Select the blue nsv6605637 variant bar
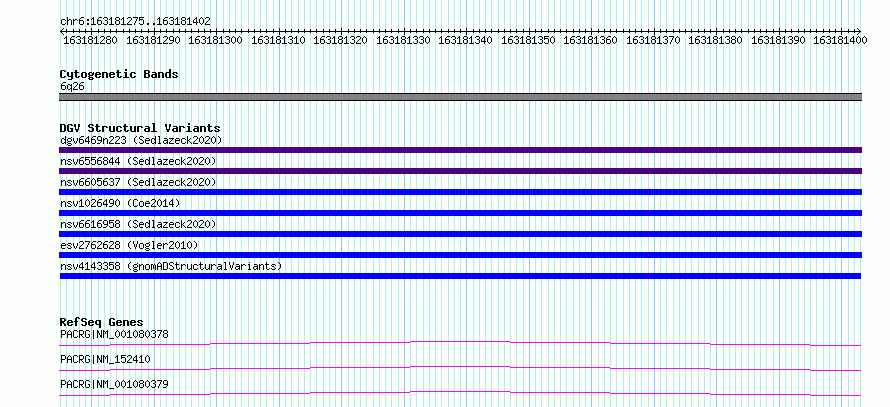The image size is (890, 407). pos(460,192)
